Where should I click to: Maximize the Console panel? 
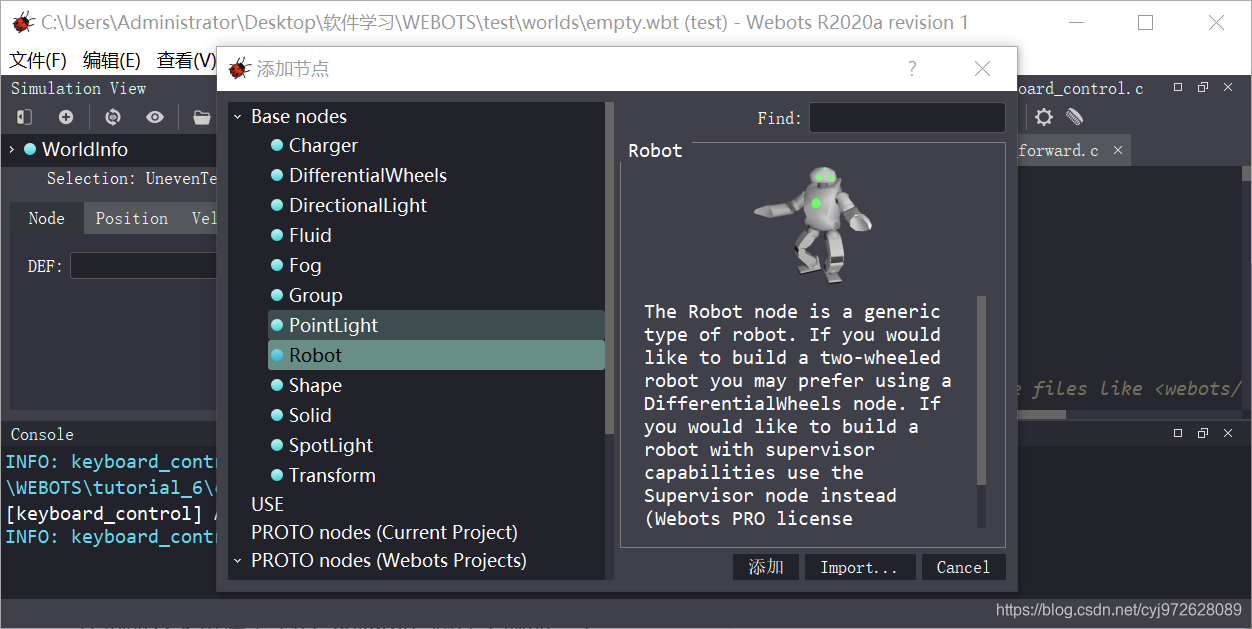pos(1178,433)
